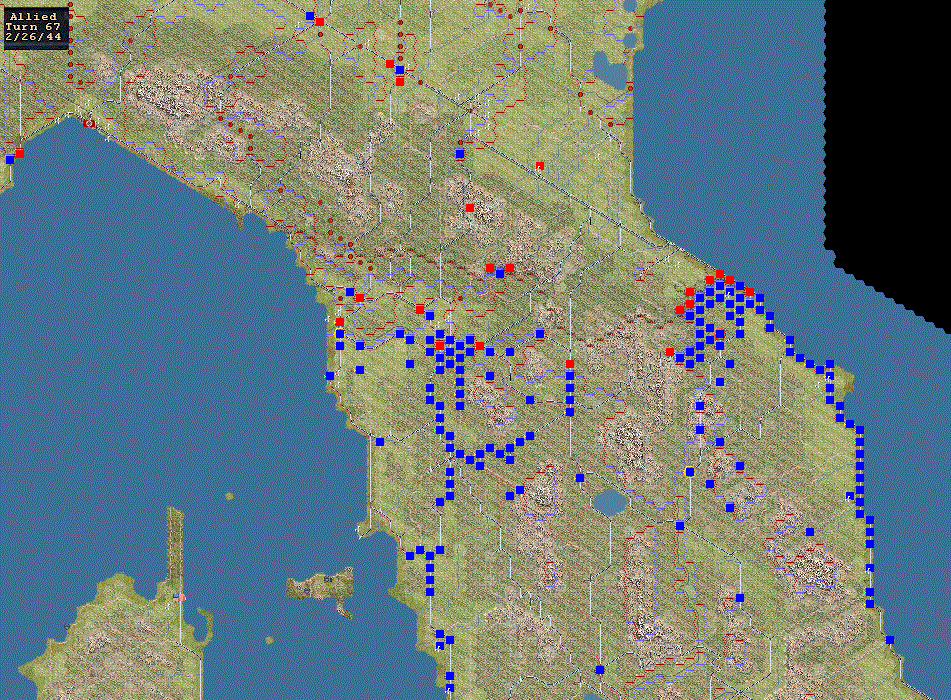
Task: Select the yellow-outlined blue unit on the west coast
Action: click(340, 334)
